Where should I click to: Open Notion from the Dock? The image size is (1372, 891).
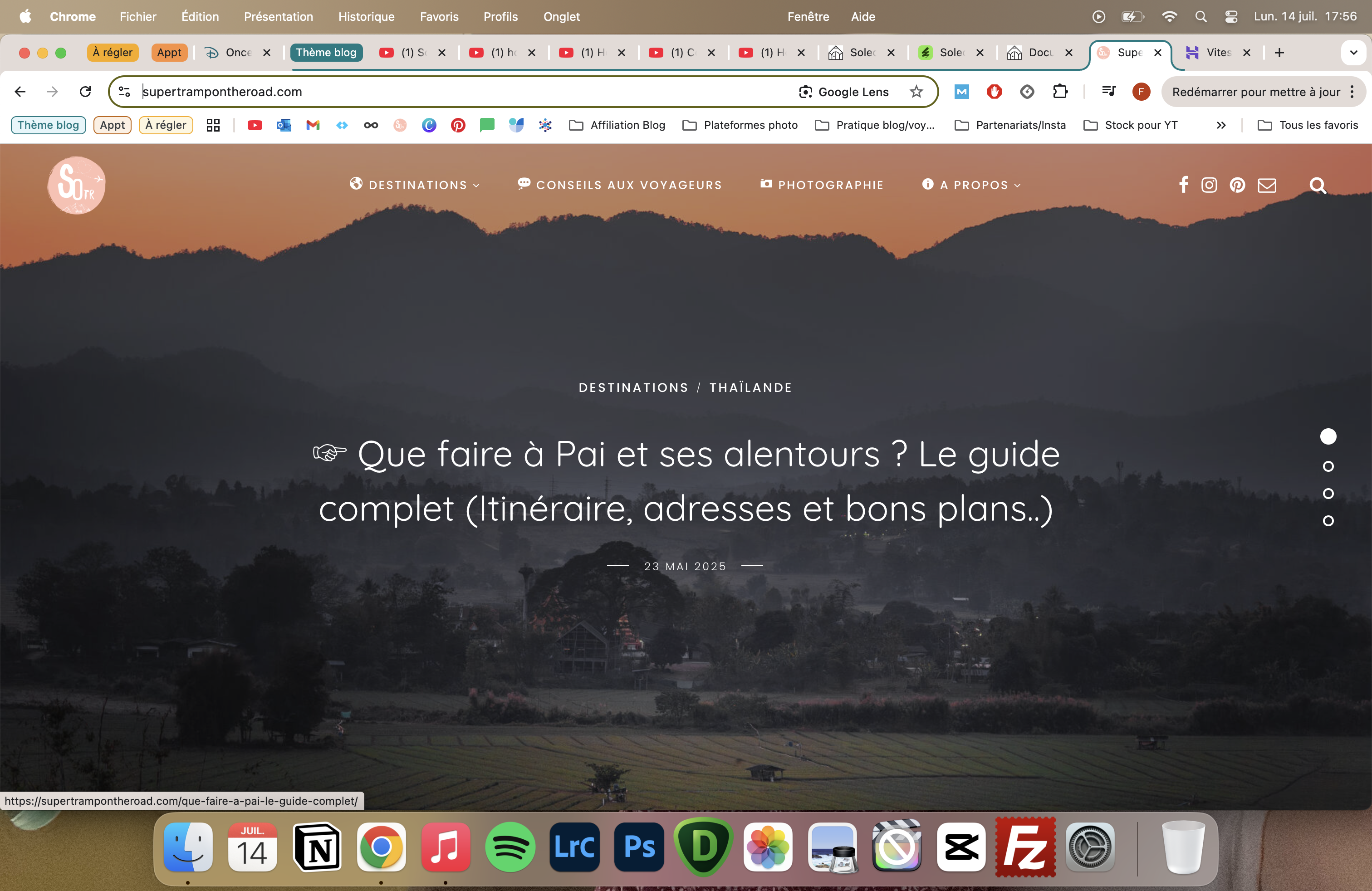317,847
